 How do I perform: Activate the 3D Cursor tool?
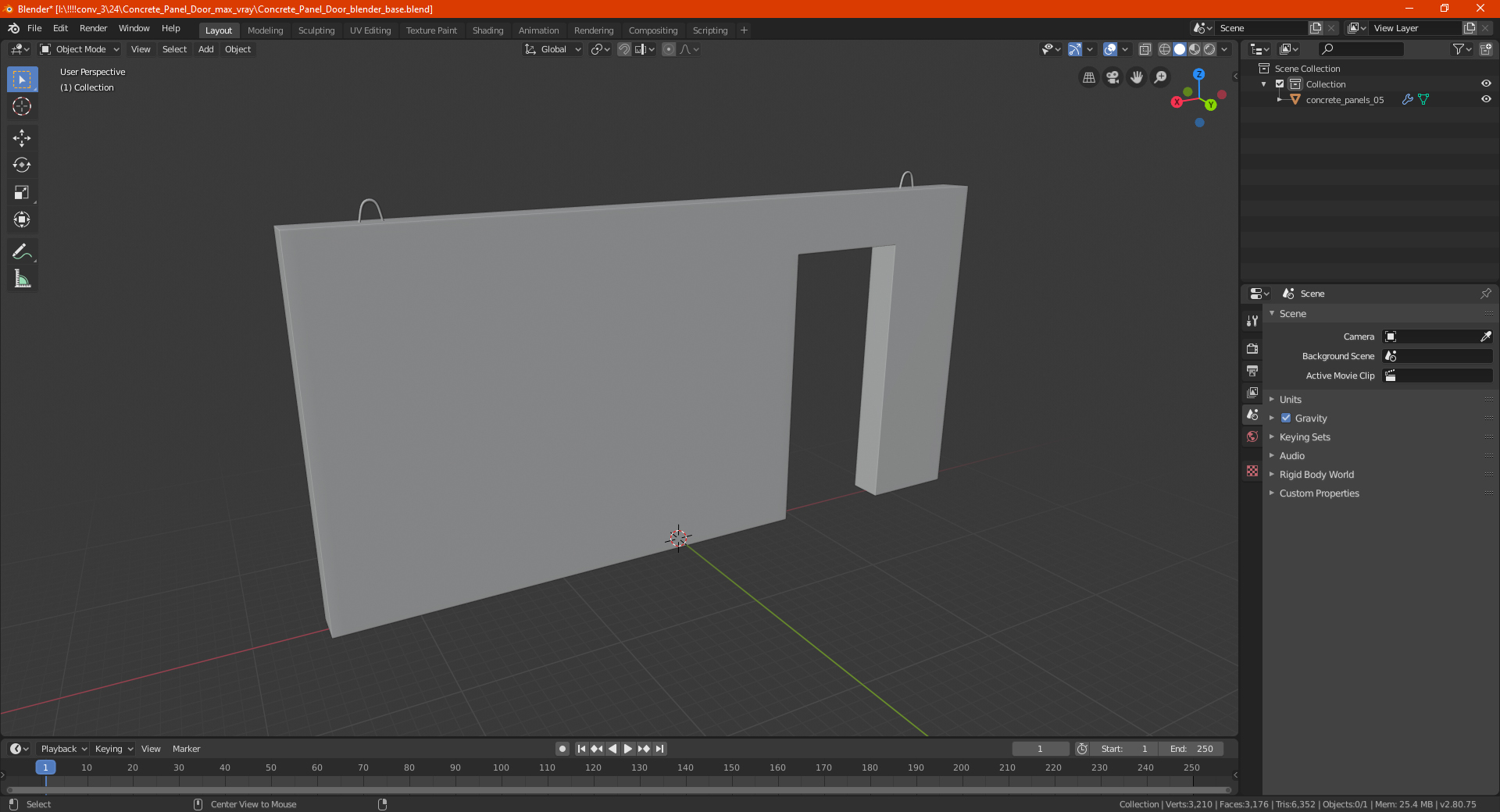coord(22,106)
